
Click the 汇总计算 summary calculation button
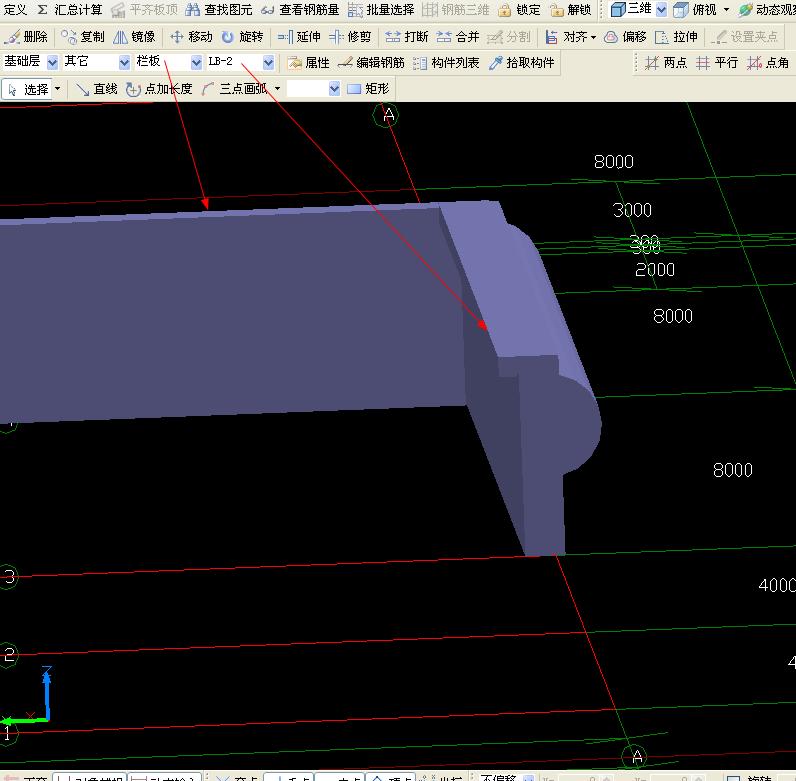click(x=70, y=10)
